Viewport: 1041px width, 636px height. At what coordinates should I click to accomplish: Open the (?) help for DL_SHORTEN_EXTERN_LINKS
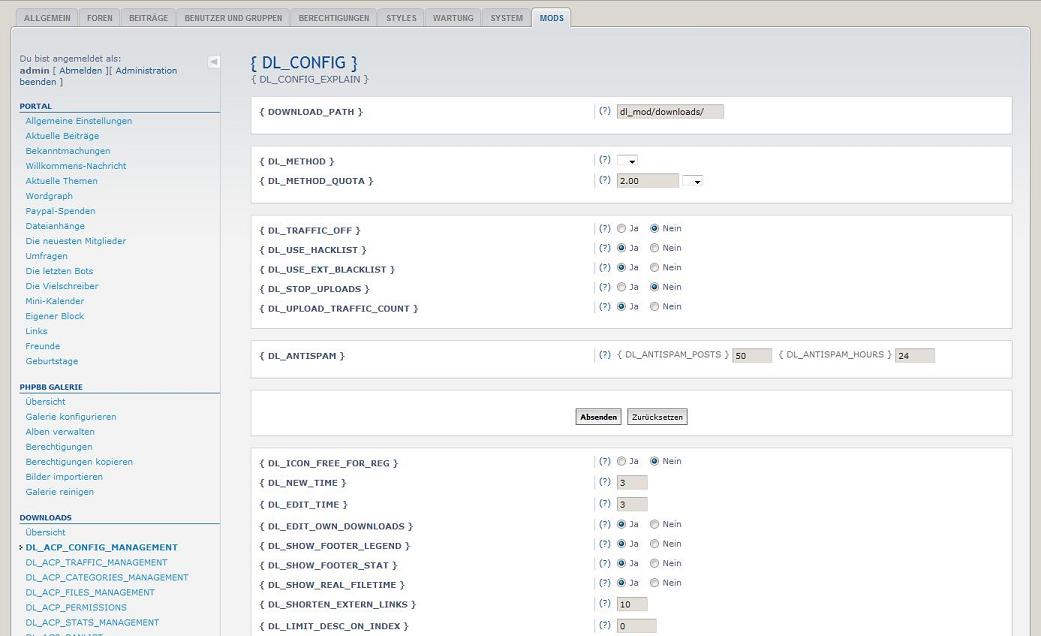click(604, 604)
